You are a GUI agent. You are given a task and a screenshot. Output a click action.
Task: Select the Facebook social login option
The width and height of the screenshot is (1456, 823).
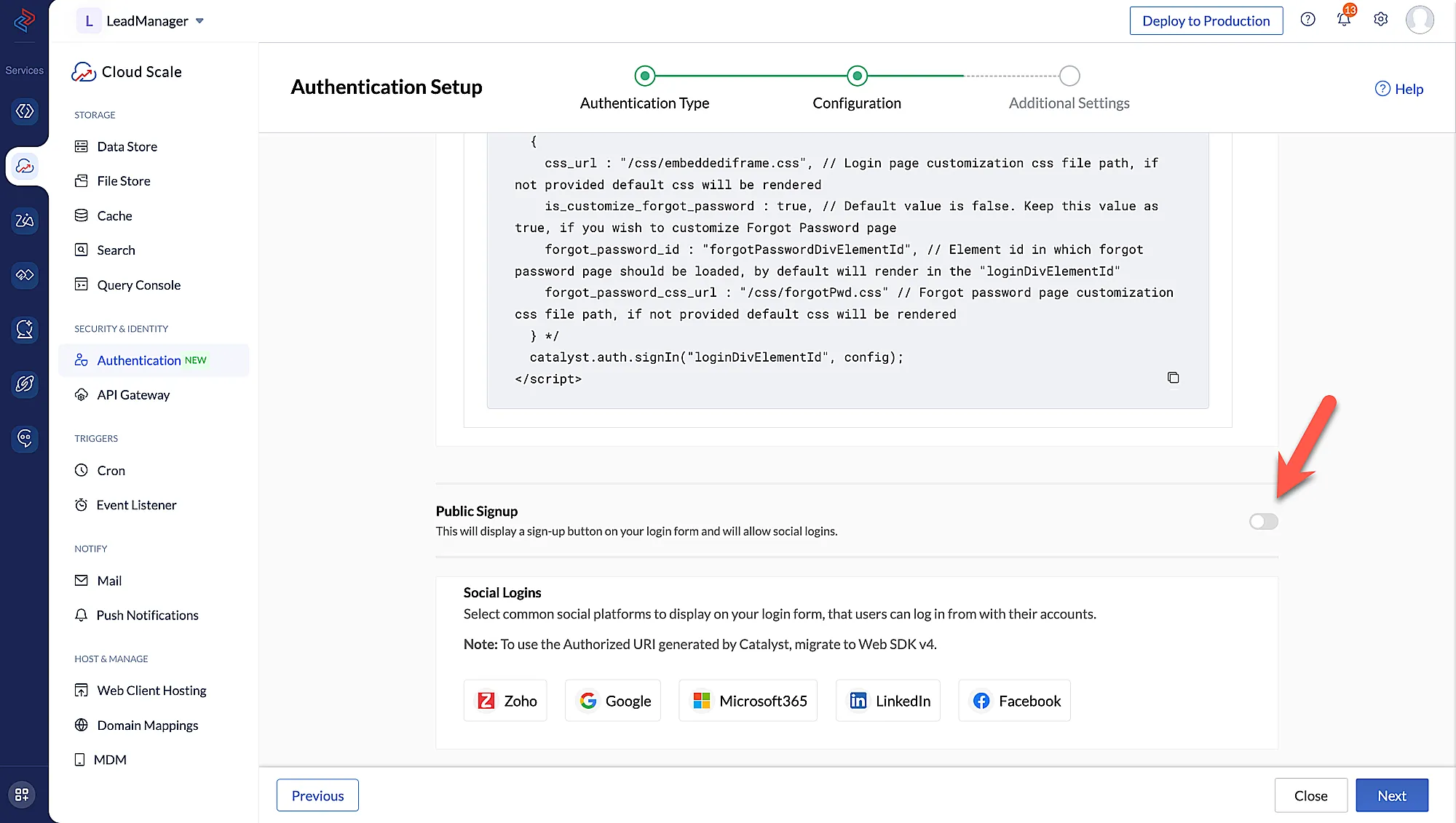[1014, 701]
